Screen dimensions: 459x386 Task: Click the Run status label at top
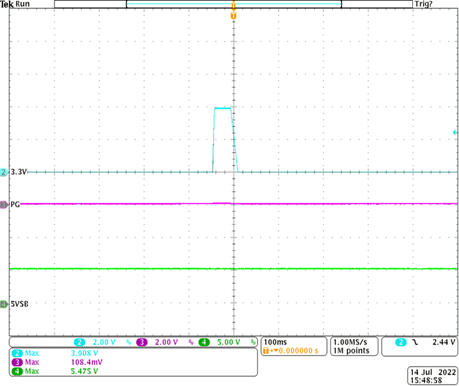22,4
